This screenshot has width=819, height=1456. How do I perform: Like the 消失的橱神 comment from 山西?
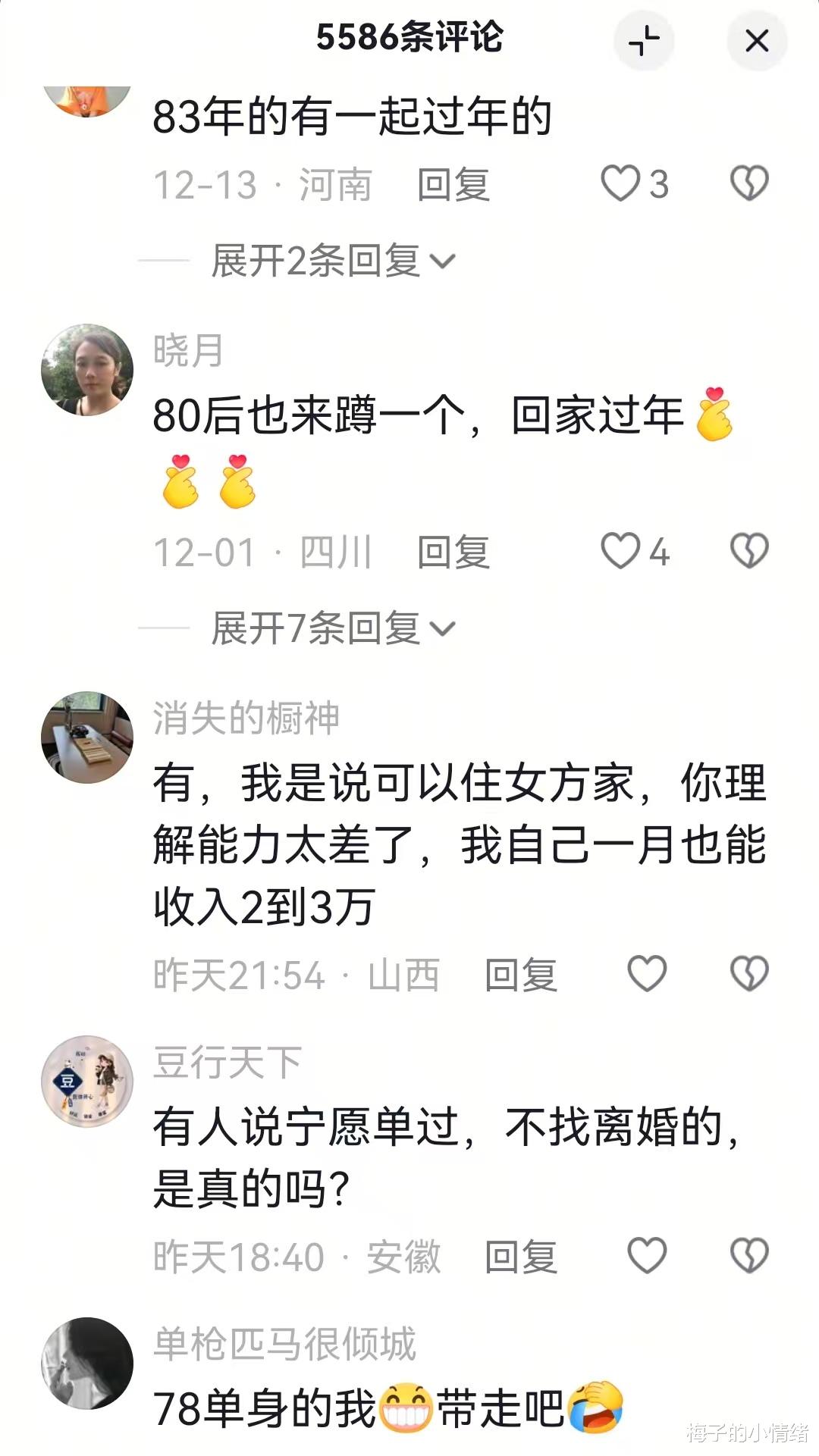[x=647, y=974]
